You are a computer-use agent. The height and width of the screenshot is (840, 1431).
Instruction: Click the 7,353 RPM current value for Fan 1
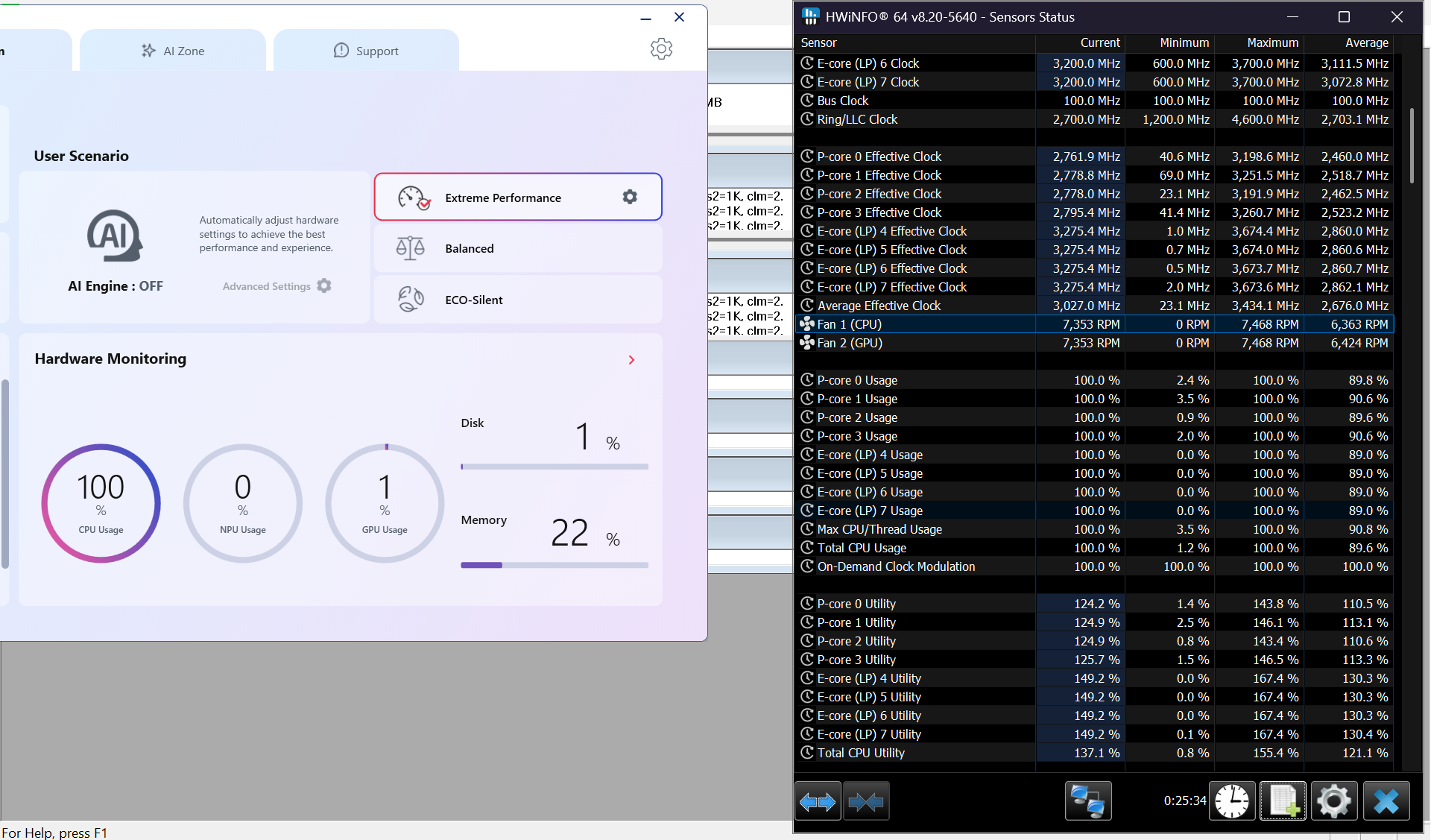[x=1091, y=324]
